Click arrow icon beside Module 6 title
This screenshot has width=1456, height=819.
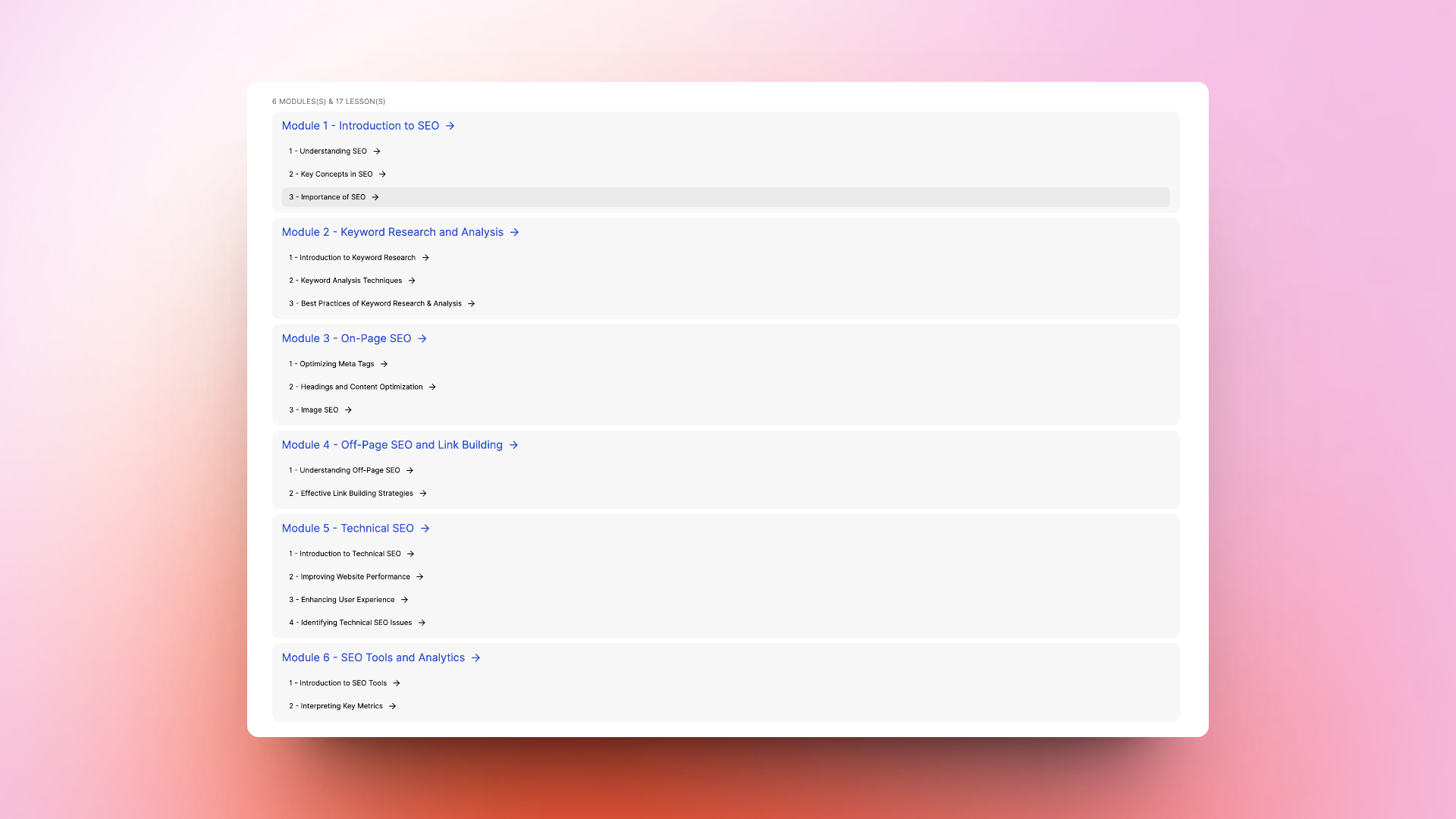click(x=475, y=657)
